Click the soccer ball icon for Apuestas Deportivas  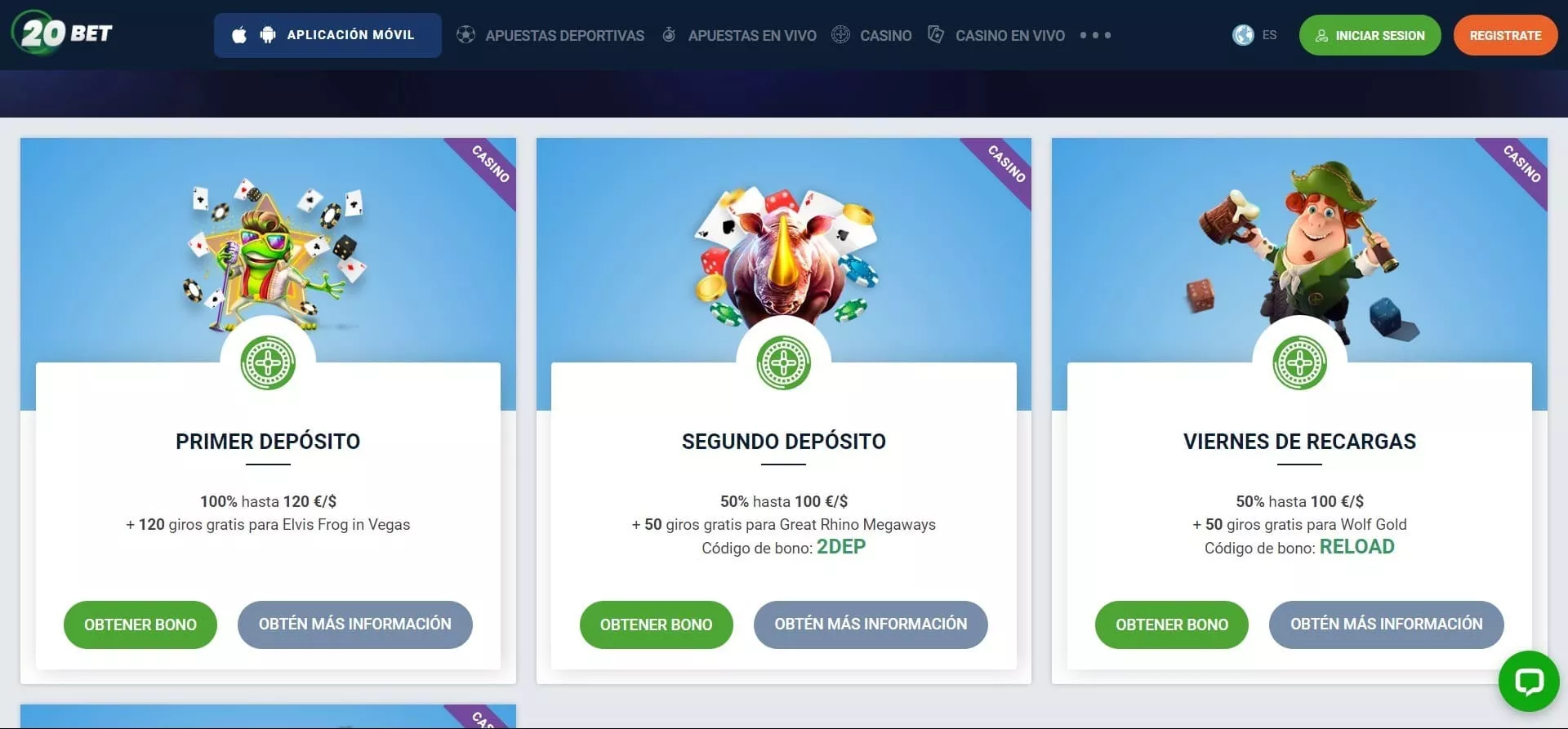pos(465,35)
